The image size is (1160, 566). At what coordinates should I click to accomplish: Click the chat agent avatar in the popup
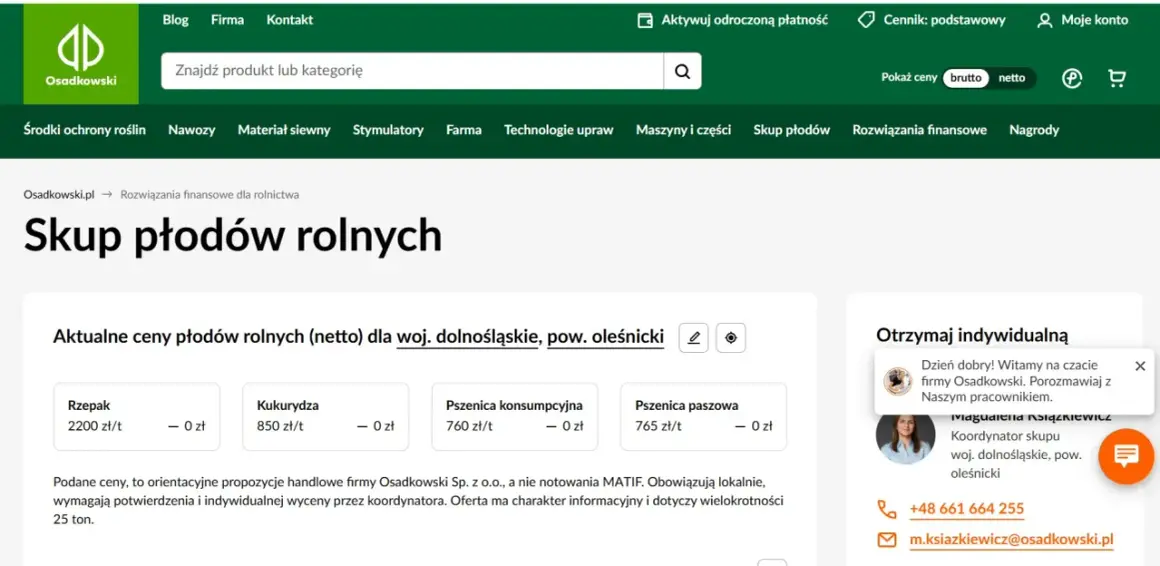(897, 381)
